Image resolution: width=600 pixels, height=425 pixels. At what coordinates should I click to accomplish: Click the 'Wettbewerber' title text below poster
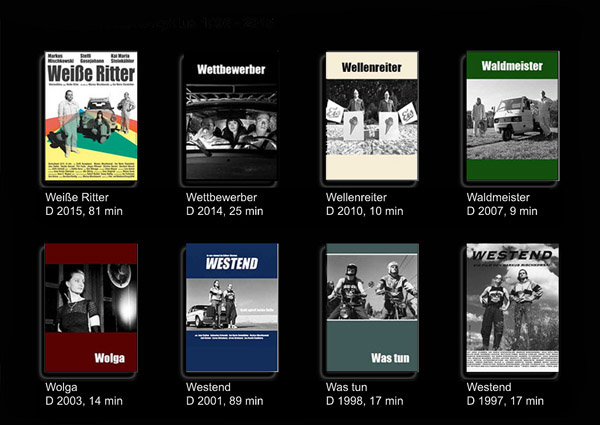pos(221,197)
